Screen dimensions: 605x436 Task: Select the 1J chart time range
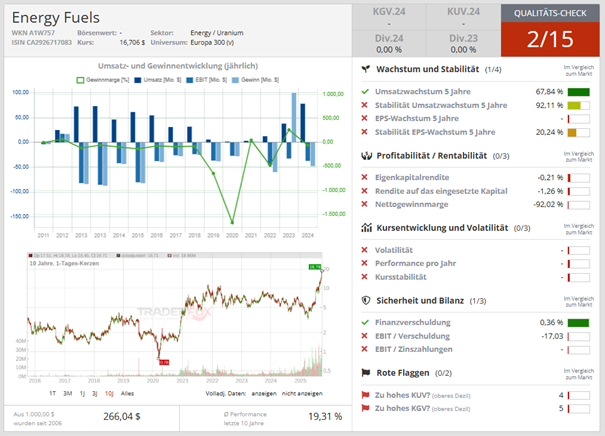[x=82, y=394]
